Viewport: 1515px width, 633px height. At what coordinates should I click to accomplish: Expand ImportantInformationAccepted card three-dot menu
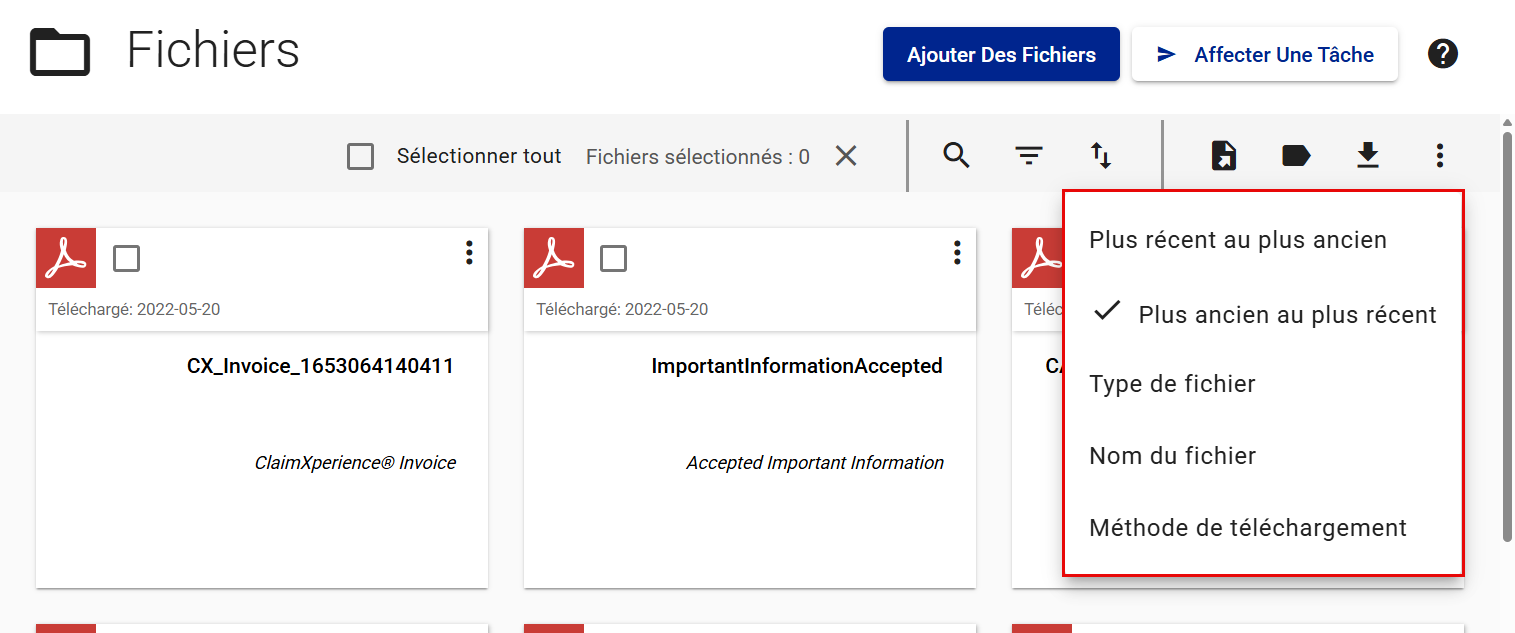point(957,253)
